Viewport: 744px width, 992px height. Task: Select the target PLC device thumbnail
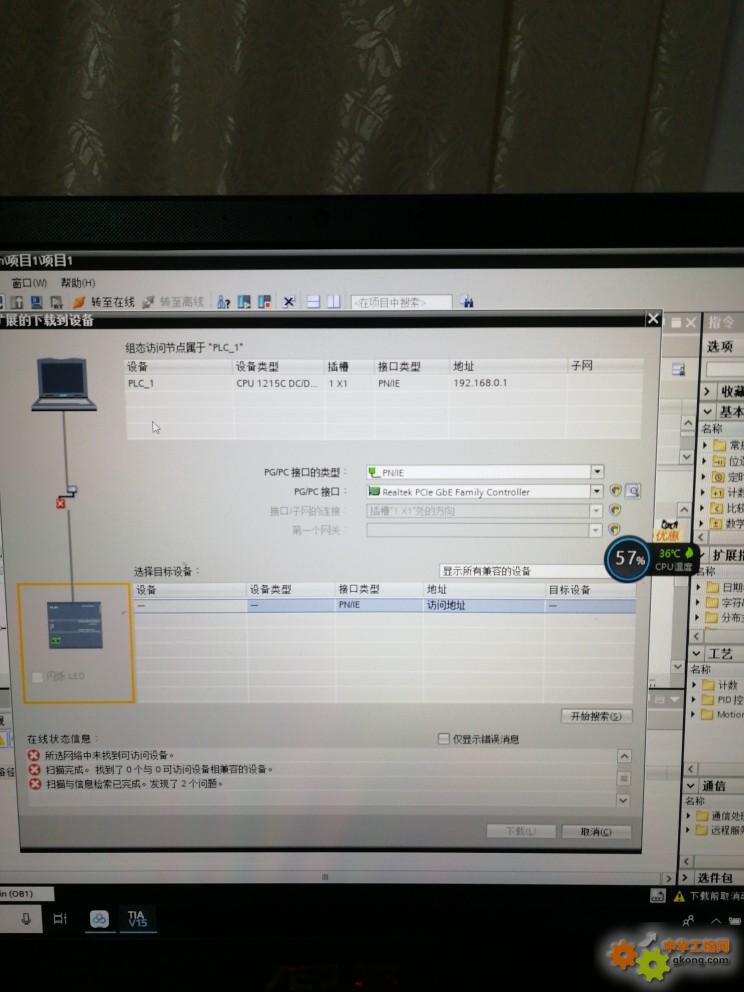click(75, 624)
